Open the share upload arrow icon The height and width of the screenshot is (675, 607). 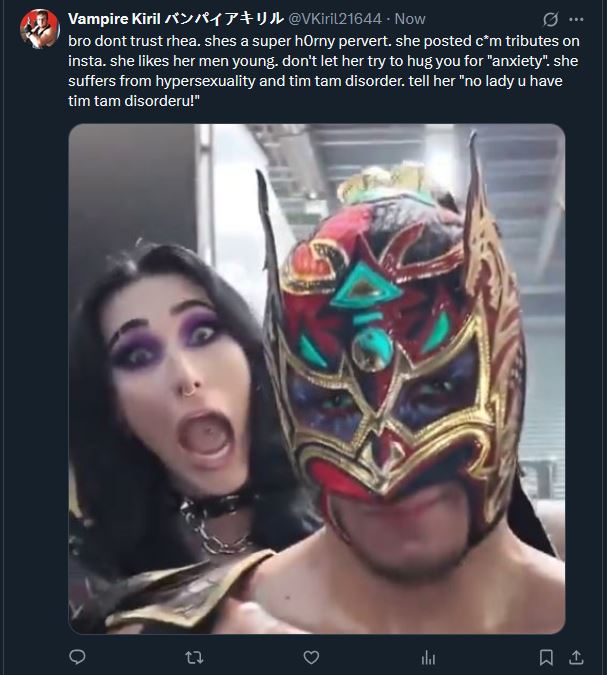pyautogui.click(x=576, y=657)
